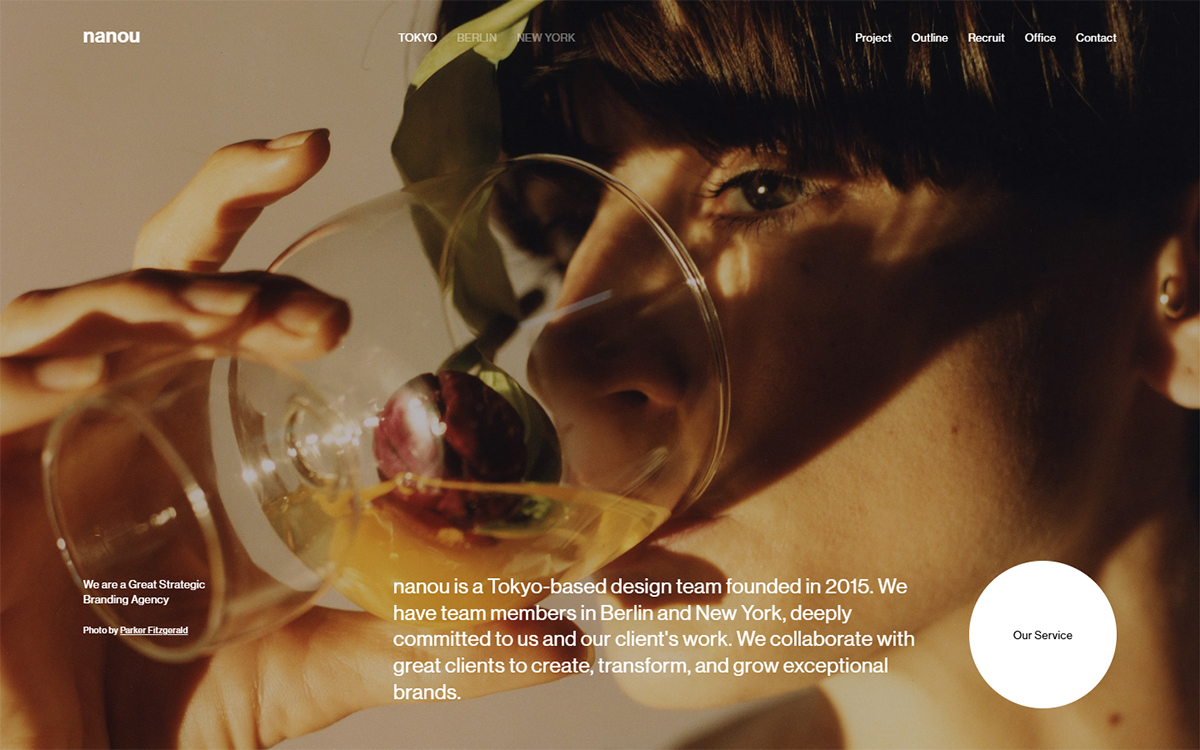The height and width of the screenshot is (750, 1200).
Task: Open the Office navigation link
Action: (x=1040, y=38)
